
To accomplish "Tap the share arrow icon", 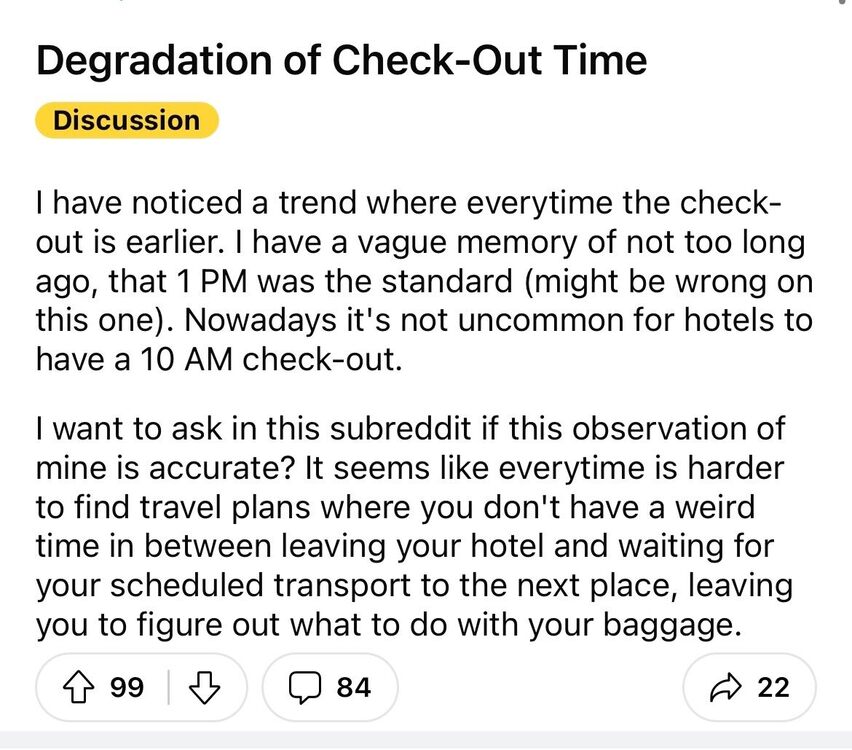I will pos(723,687).
